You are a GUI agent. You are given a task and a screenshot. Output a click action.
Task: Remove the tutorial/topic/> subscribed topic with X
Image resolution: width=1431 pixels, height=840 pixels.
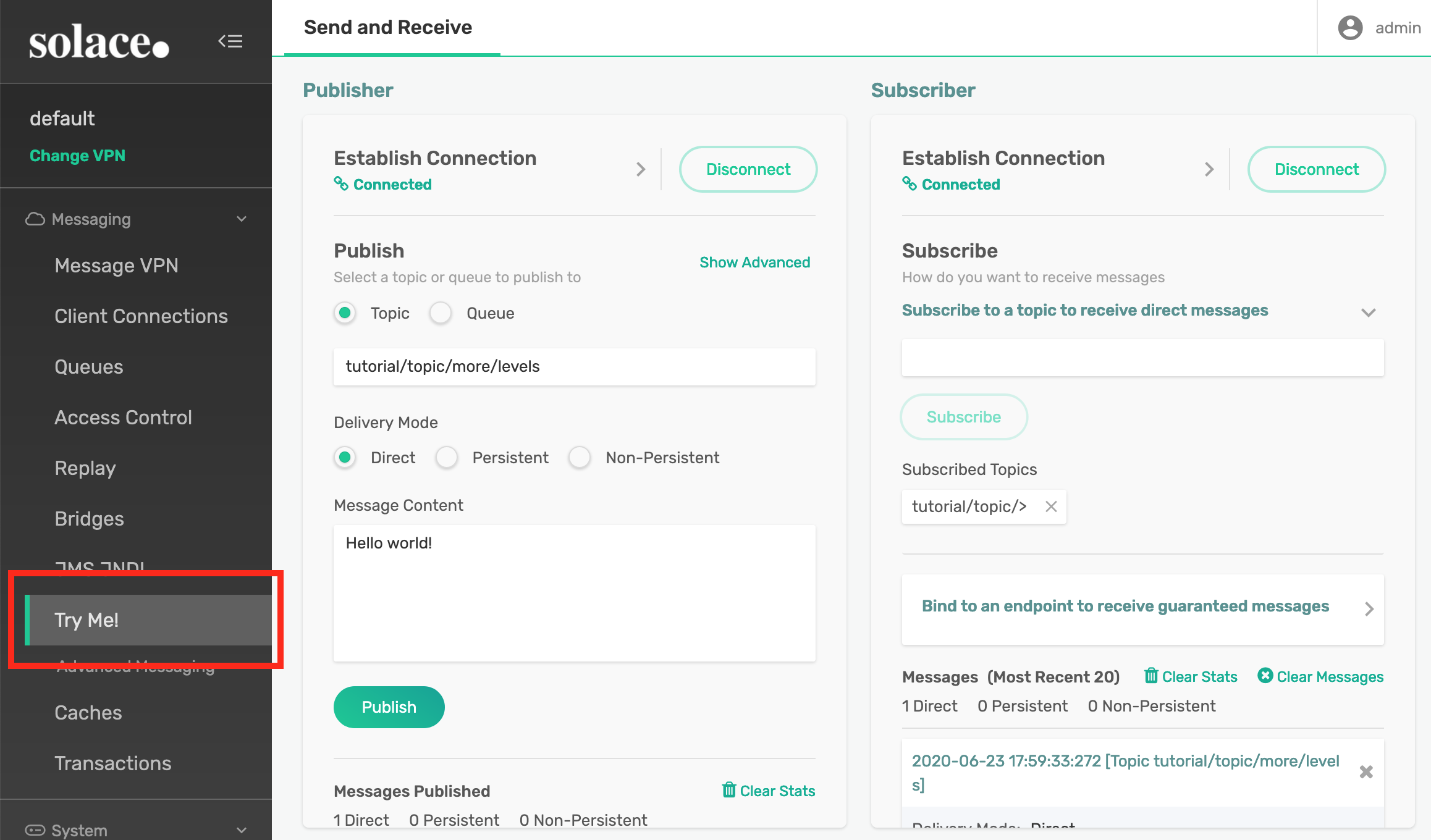(1051, 506)
